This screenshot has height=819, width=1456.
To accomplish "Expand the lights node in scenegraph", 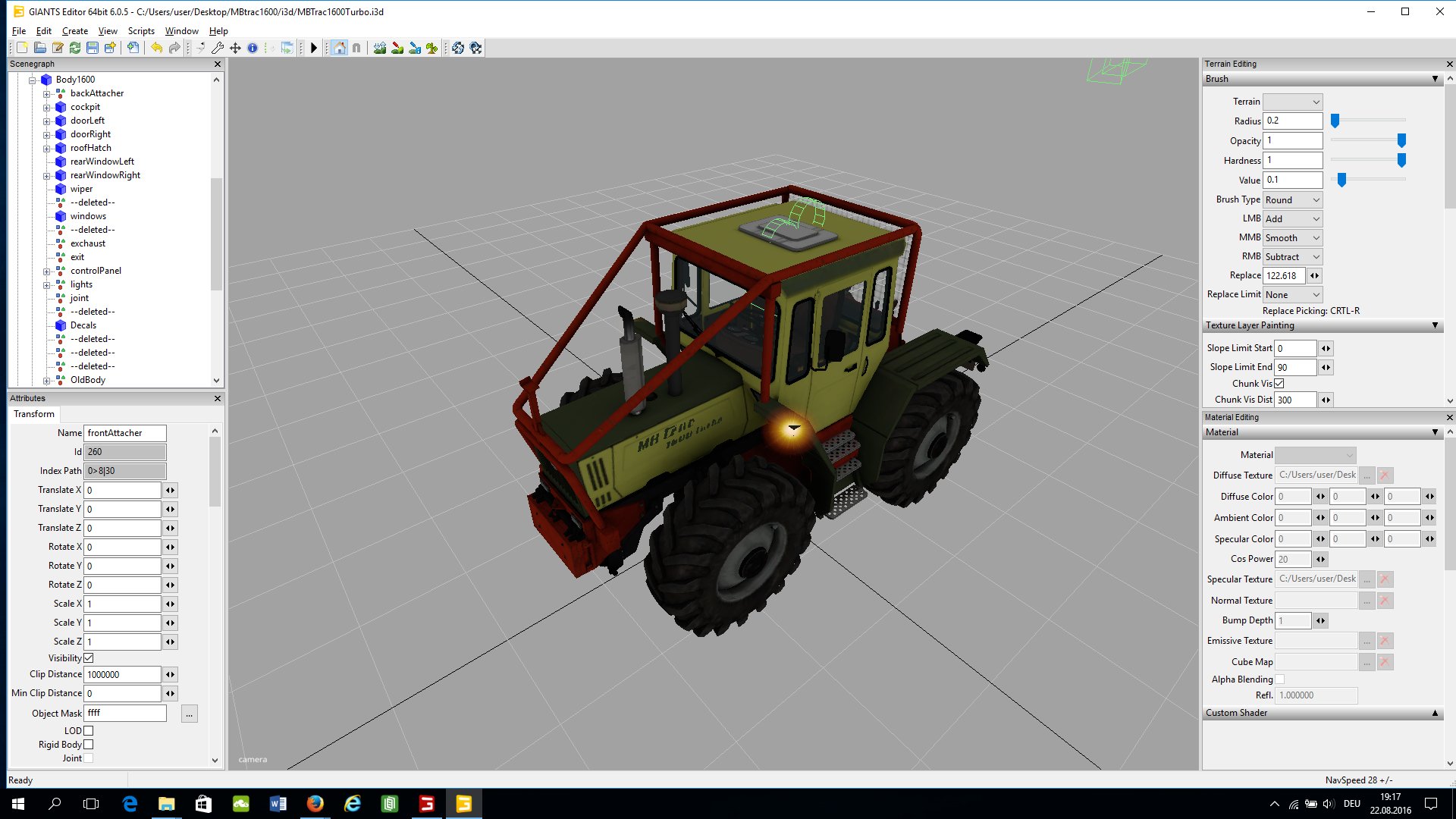I will (47, 285).
